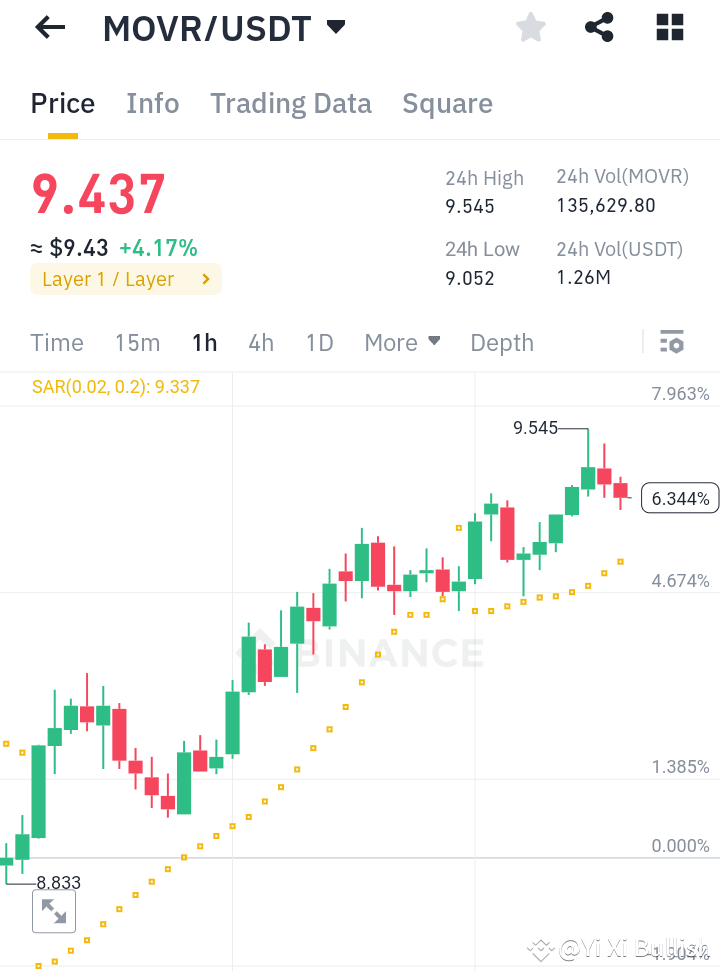Click the 6.344% current price tag
The height and width of the screenshot is (971, 720).
[680, 497]
